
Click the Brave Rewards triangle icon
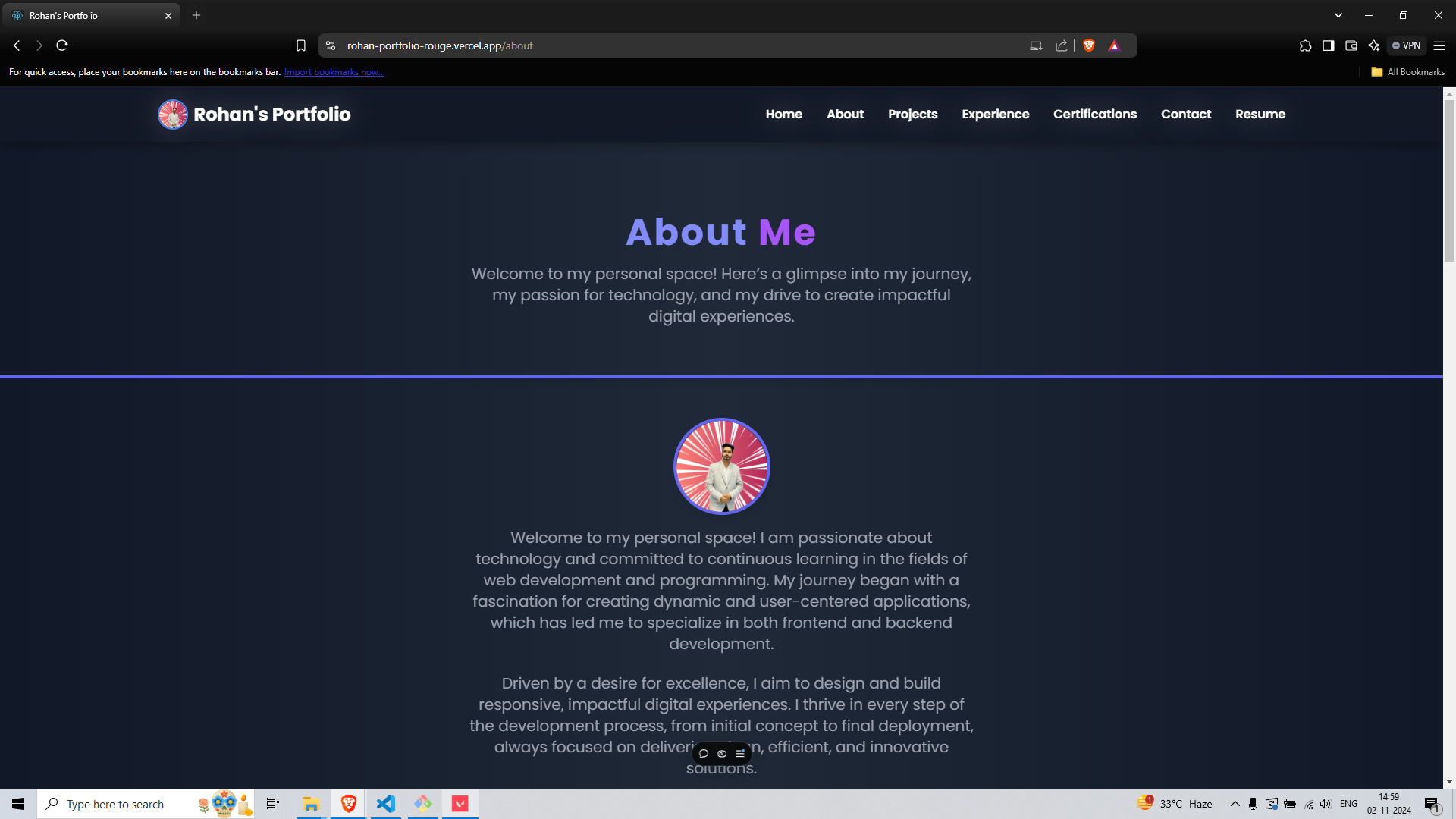[1114, 45]
